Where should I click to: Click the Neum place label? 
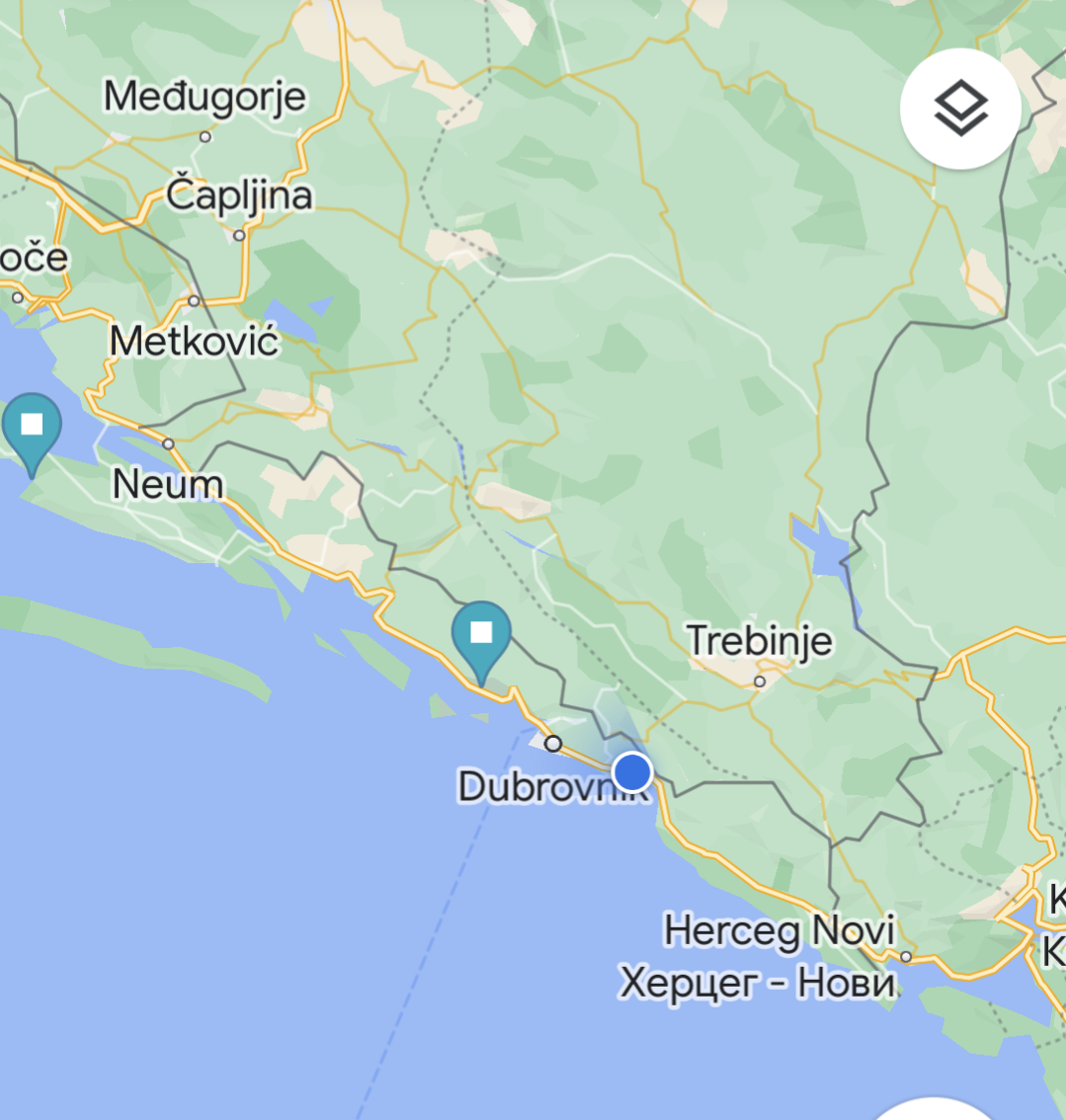[168, 484]
